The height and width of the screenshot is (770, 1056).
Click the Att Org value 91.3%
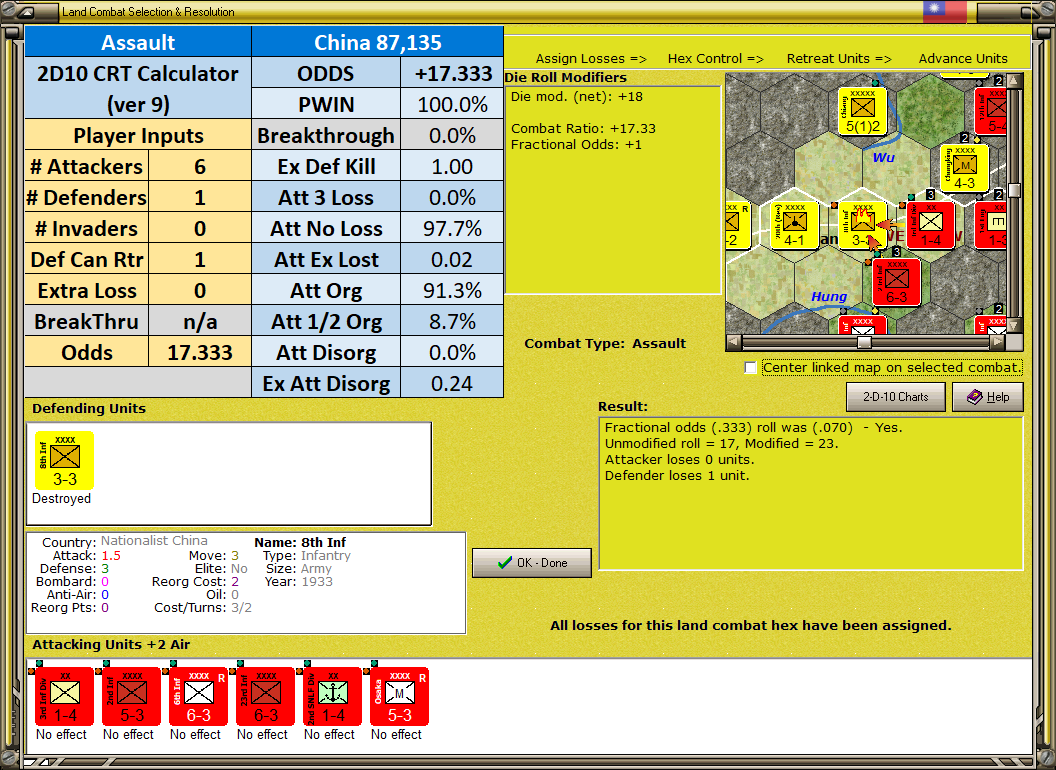point(452,290)
